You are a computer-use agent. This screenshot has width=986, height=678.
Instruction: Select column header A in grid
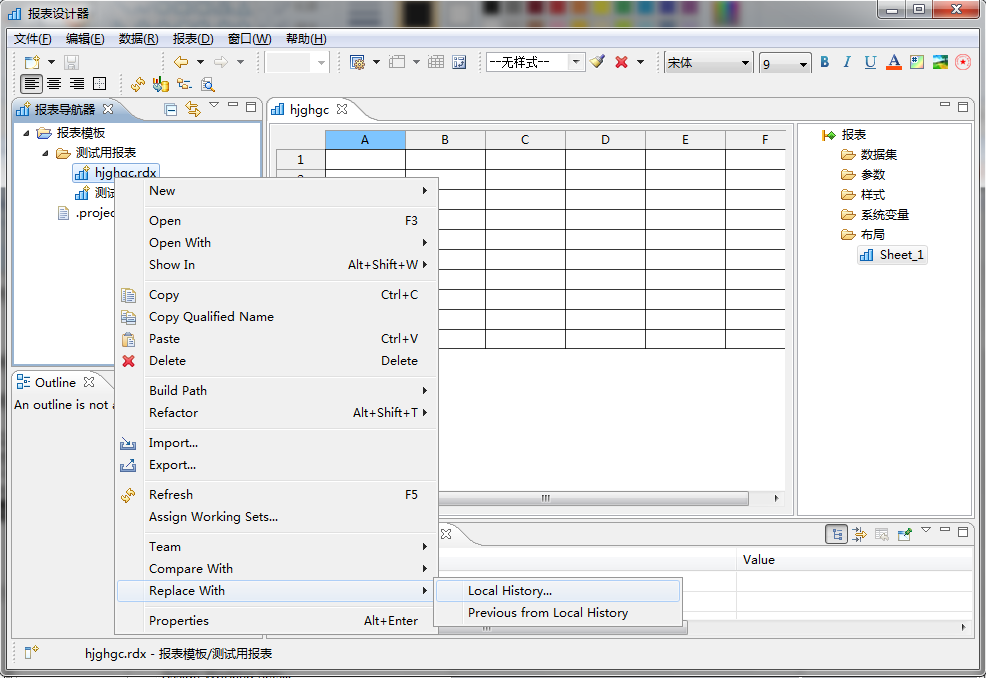pyautogui.click(x=365, y=140)
